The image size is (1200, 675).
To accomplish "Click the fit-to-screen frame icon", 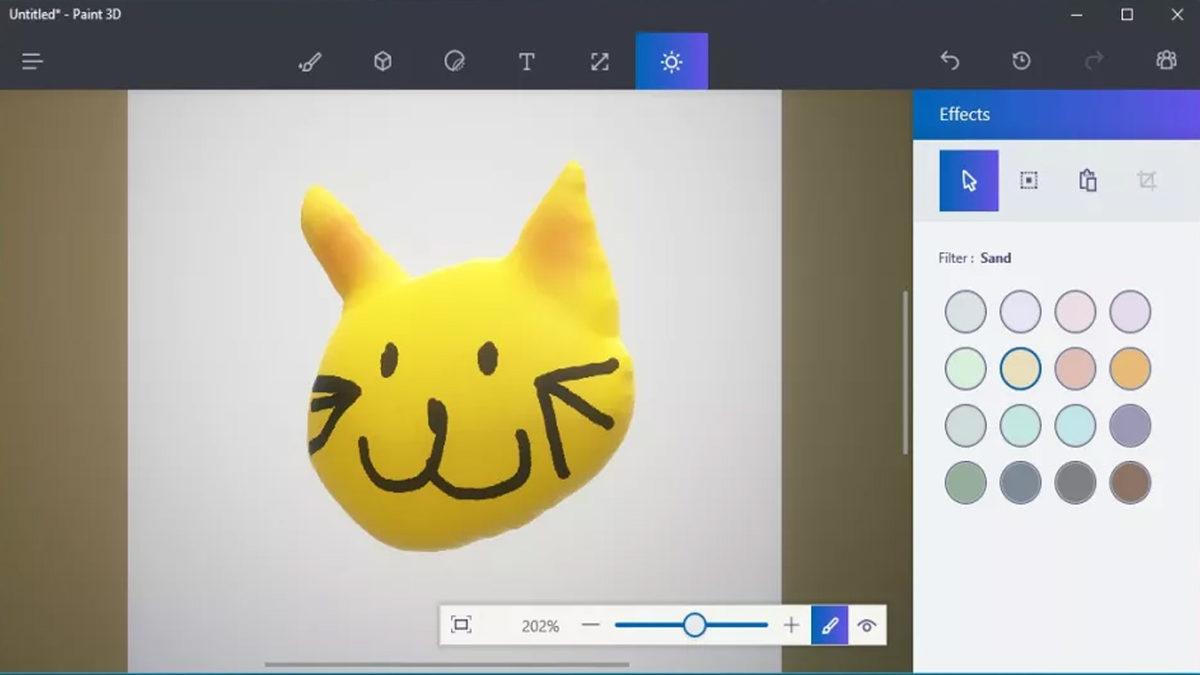I will (x=461, y=625).
